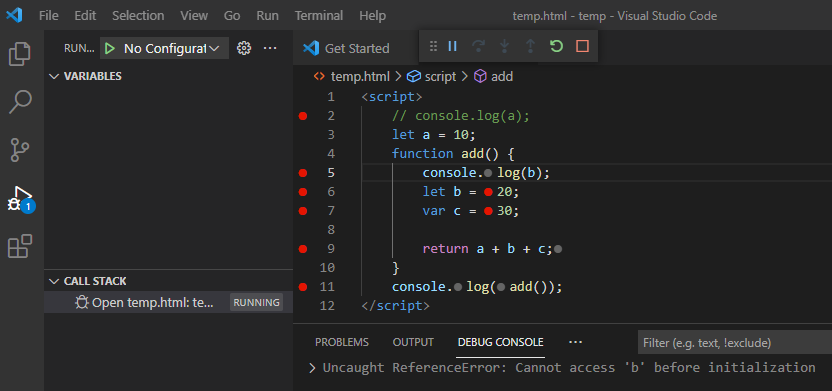This screenshot has width=832, height=391.
Task: Place cursor on the let a = 10 line
Action: 434,135
